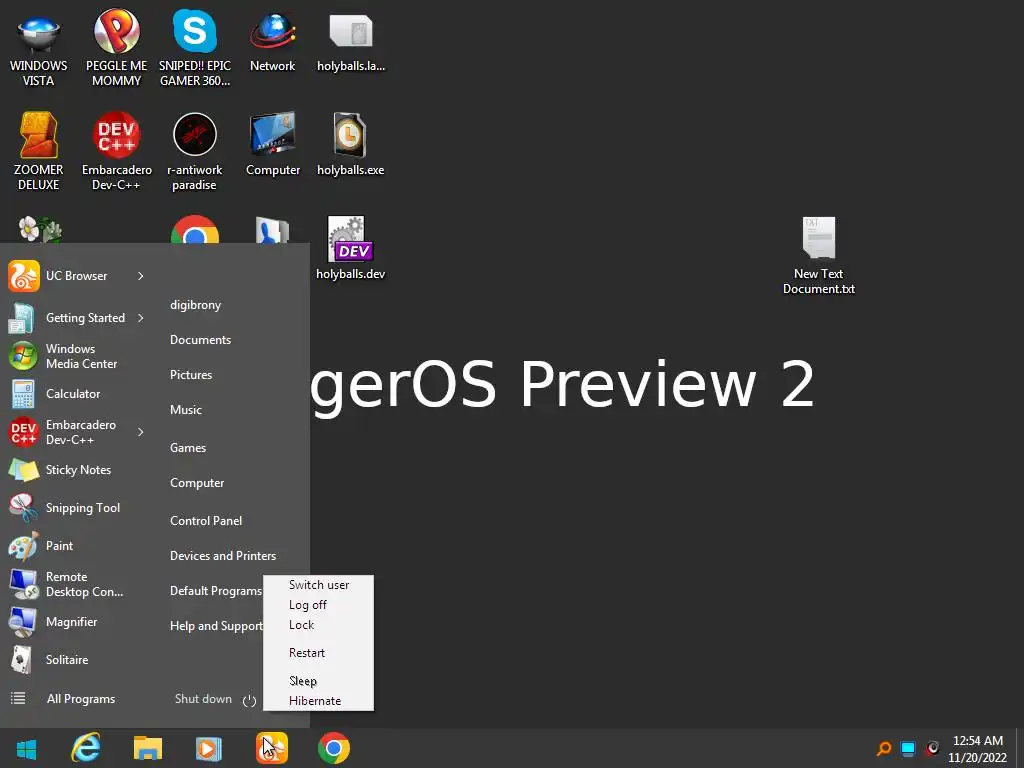Open the ZOOMER DELUXE desktop icon

click(x=39, y=152)
